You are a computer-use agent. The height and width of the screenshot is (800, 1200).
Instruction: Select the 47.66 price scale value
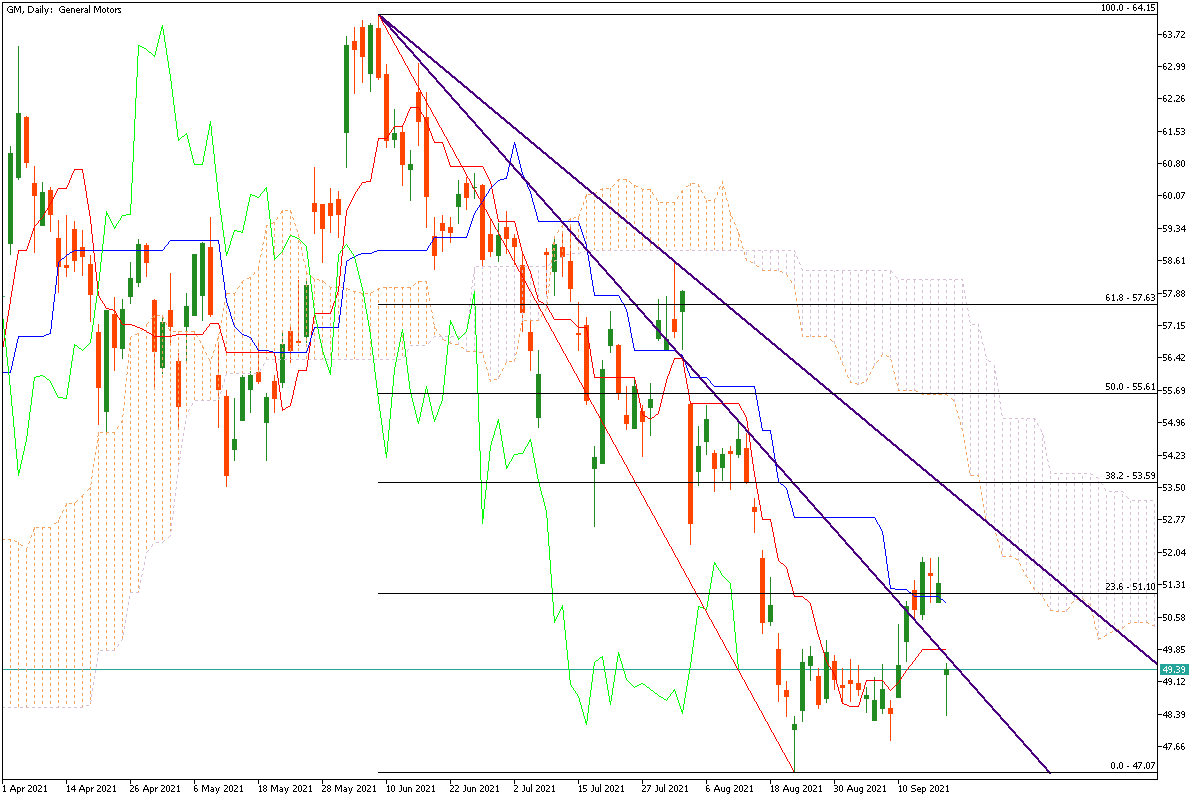[1172, 746]
